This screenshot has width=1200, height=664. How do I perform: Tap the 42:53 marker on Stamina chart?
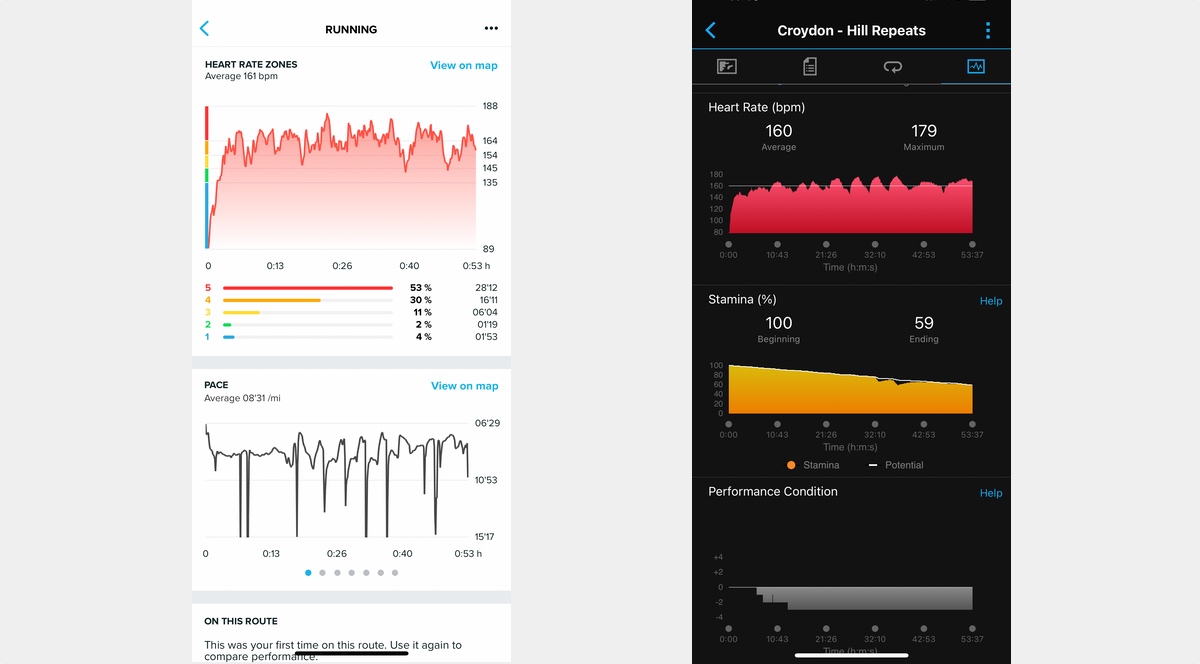pyautogui.click(x=923, y=423)
